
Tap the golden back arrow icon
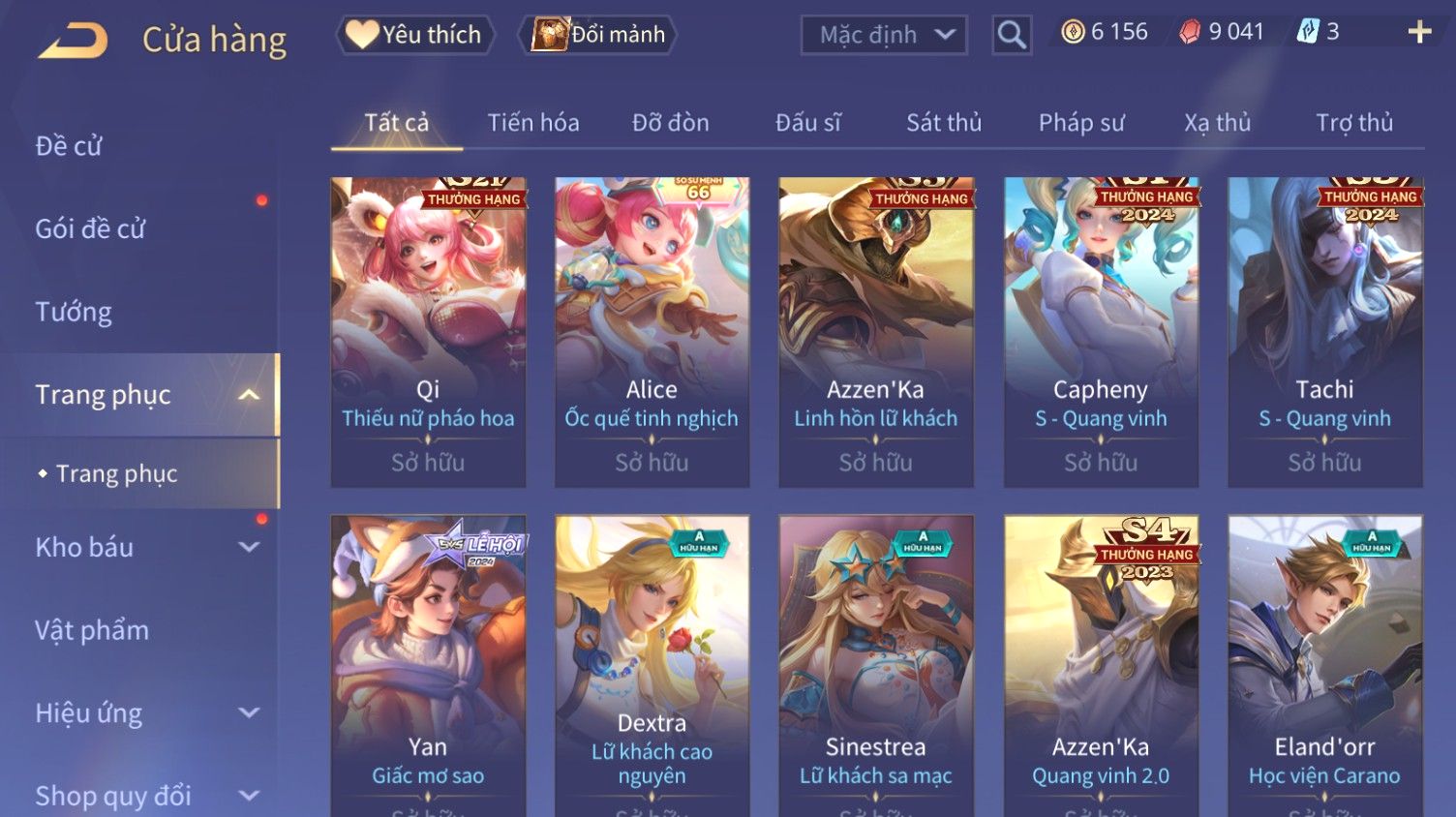point(73,41)
